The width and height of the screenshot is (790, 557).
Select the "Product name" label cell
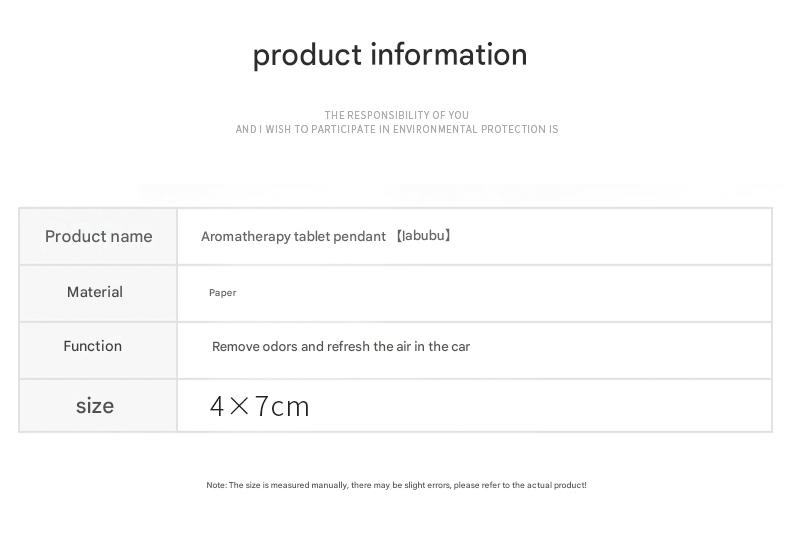click(98, 236)
